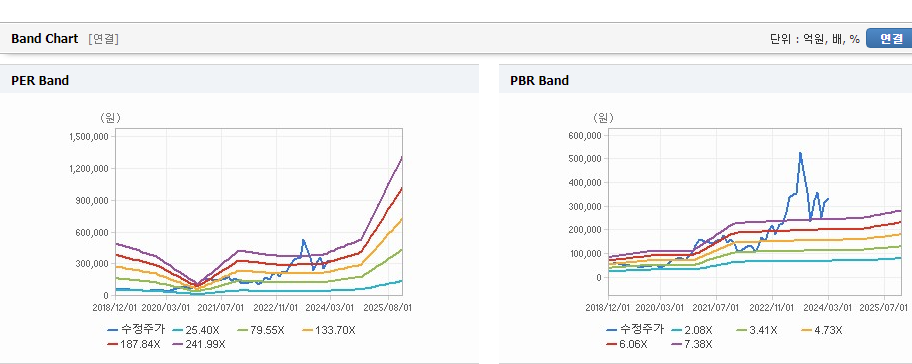This screenshot has height=364, width=912.
Task: Click the [연결] label beside Band Chart
Action: [x=104, y=39]
